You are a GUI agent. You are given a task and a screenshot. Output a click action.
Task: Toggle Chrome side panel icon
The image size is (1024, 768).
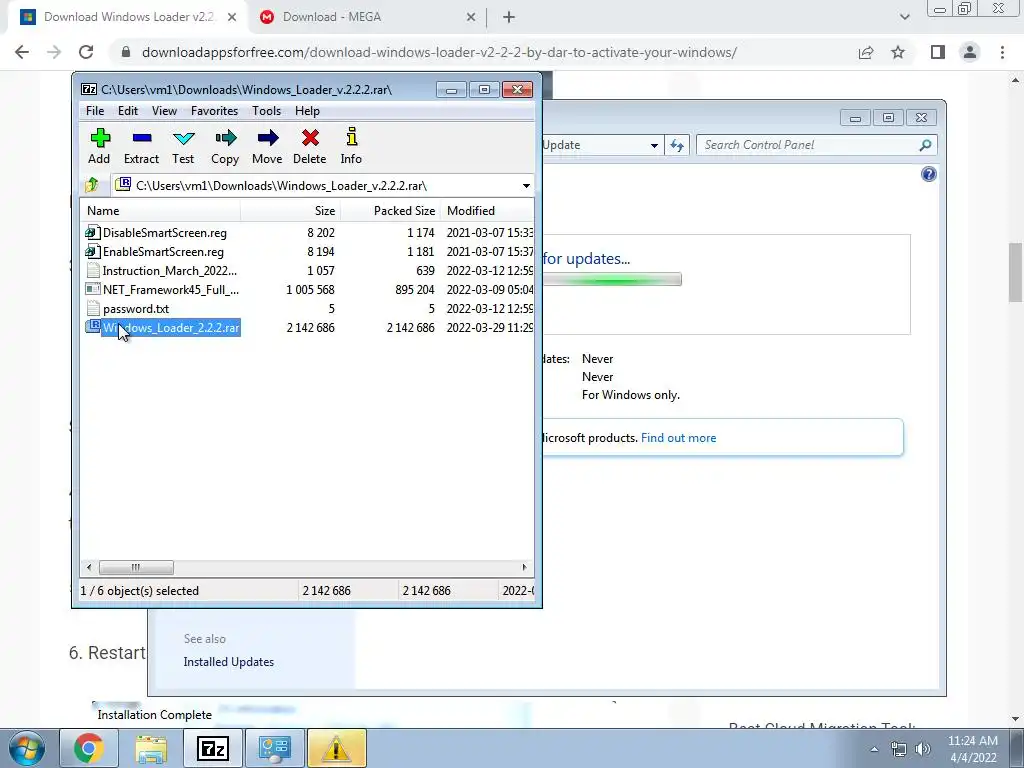point(938,52)
